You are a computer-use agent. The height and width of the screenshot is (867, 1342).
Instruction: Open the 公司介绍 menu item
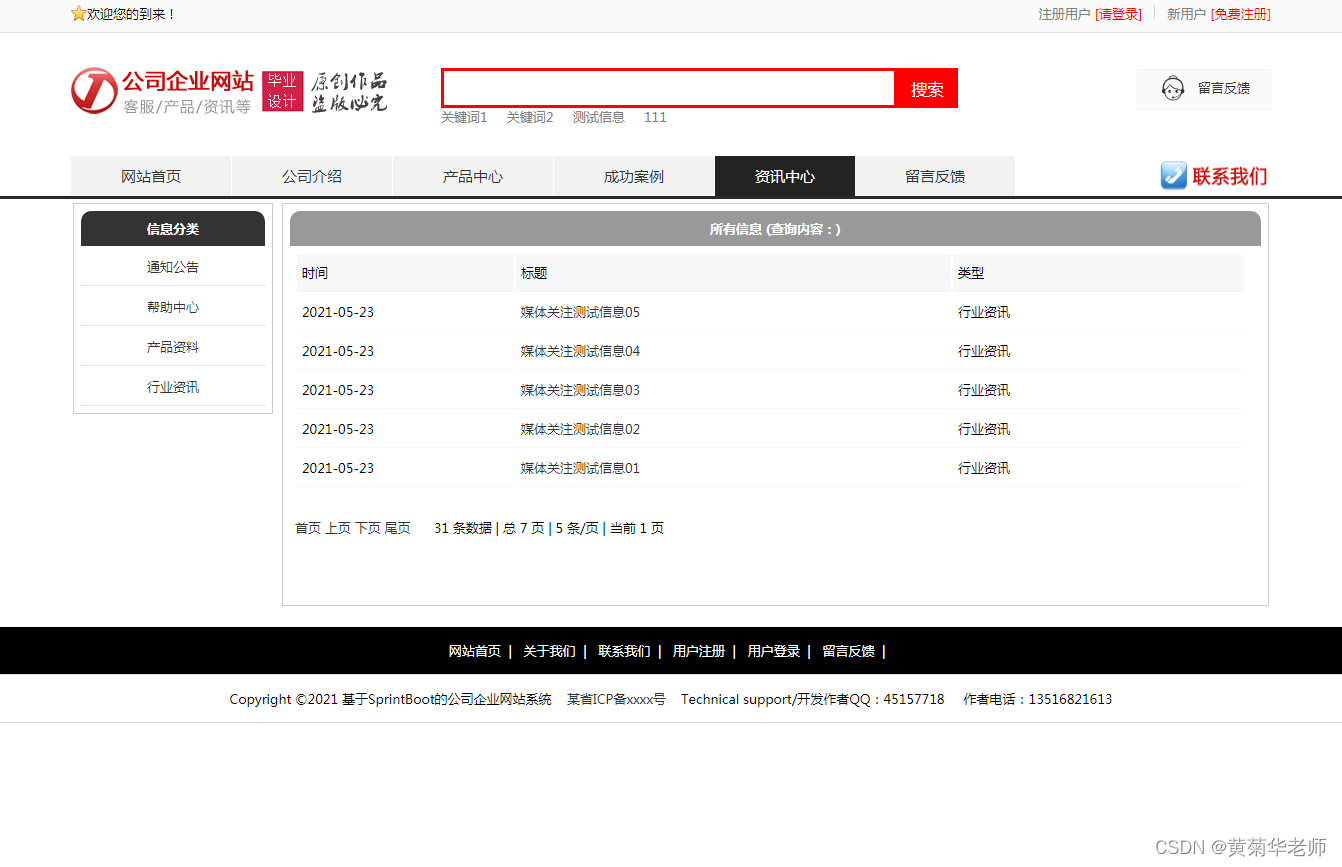(311, 175)
